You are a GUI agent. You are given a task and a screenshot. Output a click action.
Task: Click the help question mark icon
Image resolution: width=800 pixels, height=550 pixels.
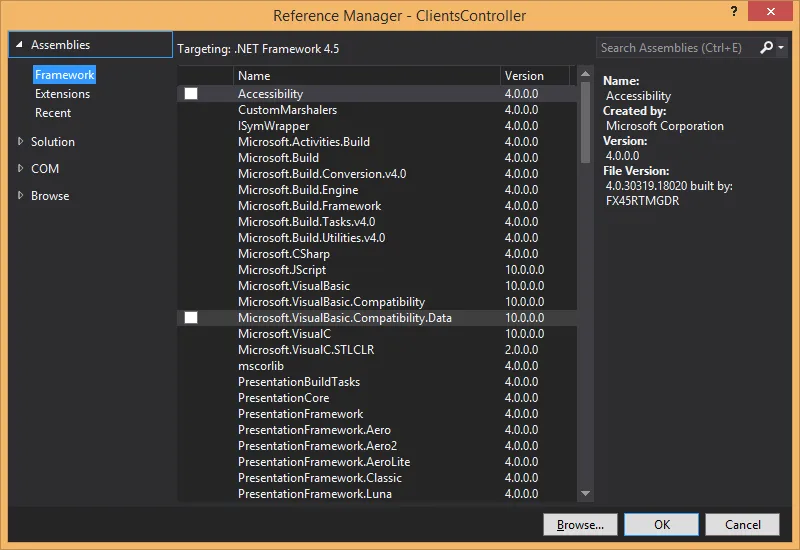coord(734,11)
